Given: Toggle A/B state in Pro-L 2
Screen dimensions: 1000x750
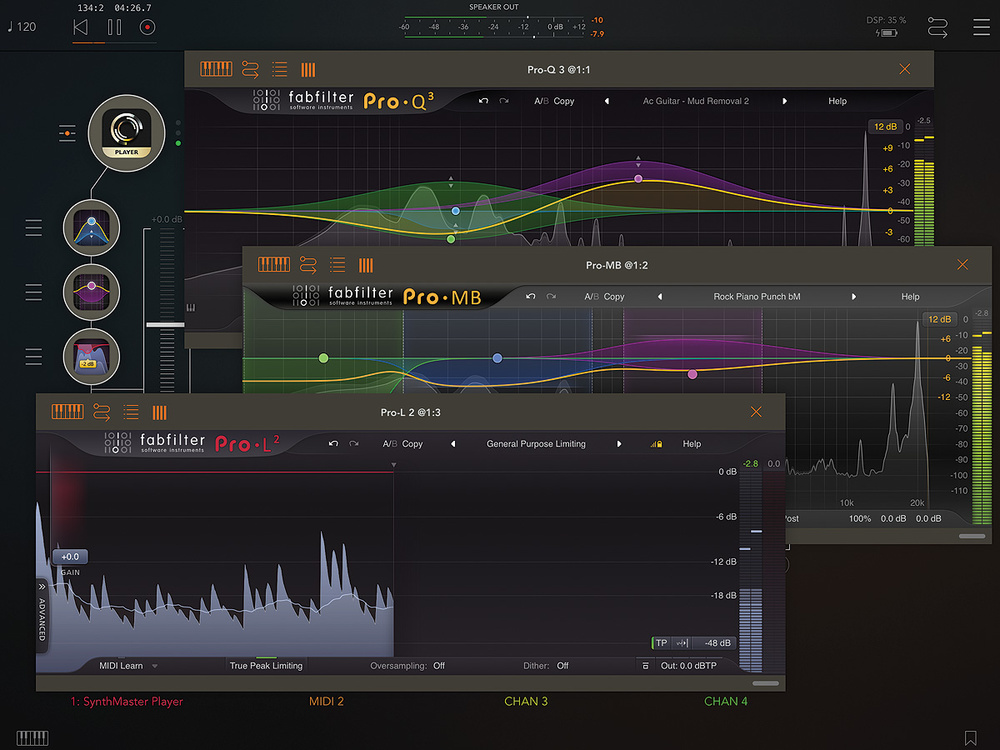Looking at the screenshot, I should point(390,443).
